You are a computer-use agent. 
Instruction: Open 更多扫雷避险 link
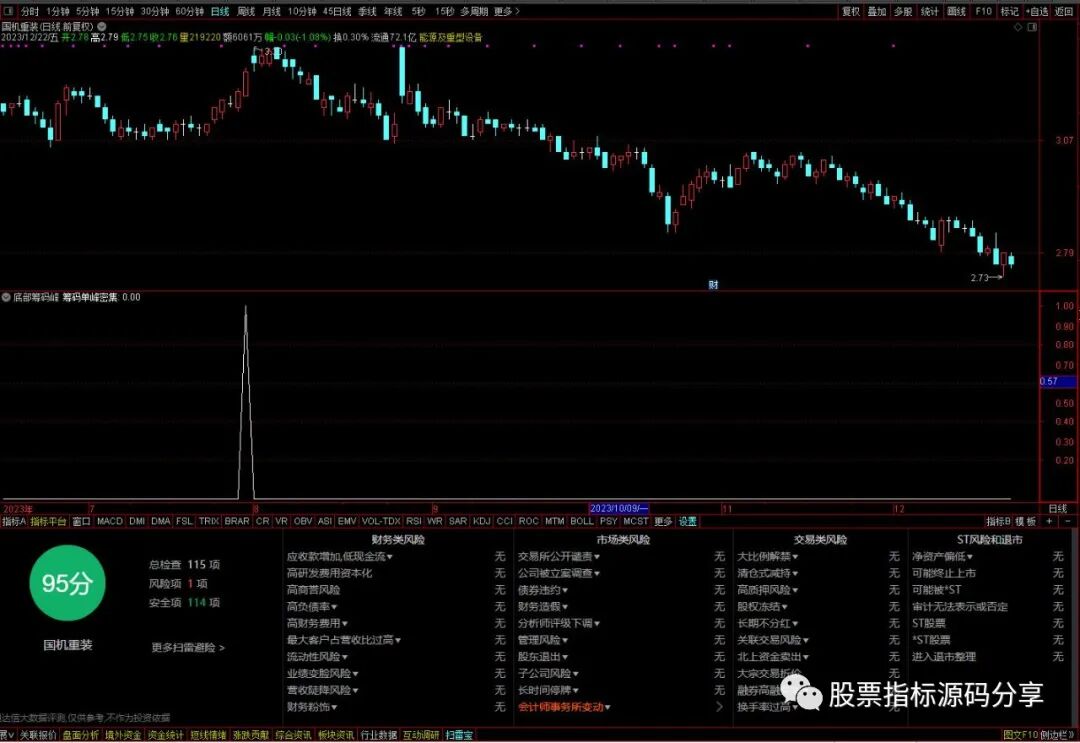click(188, 647)
